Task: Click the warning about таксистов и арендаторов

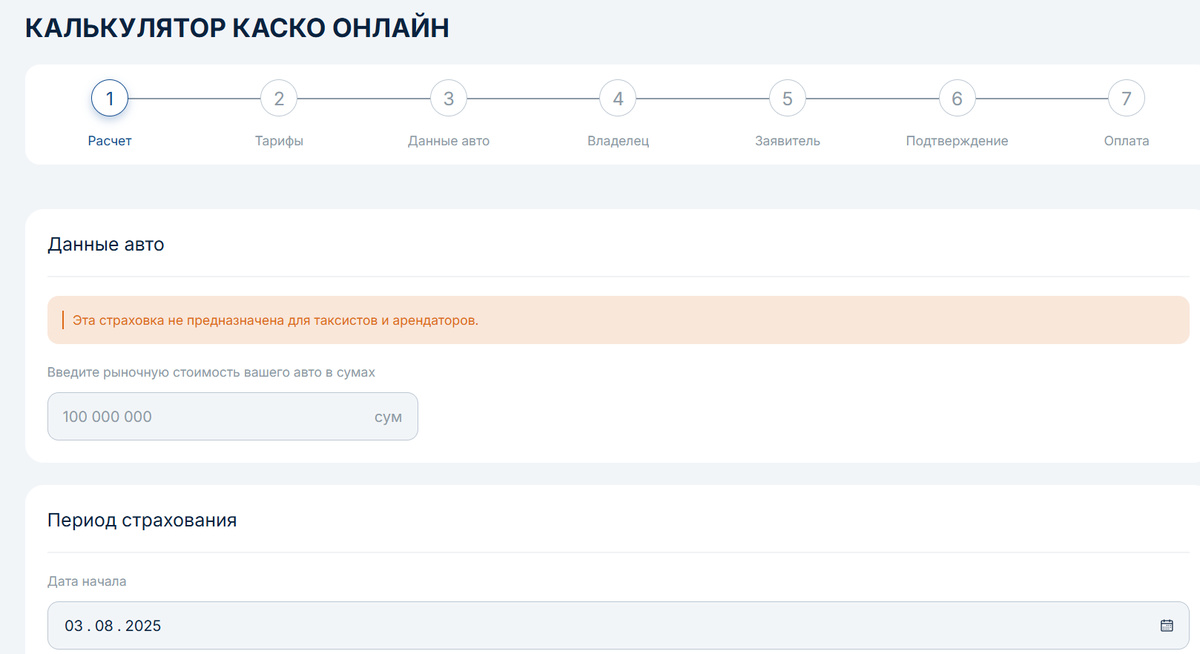Action: [618, 320]
